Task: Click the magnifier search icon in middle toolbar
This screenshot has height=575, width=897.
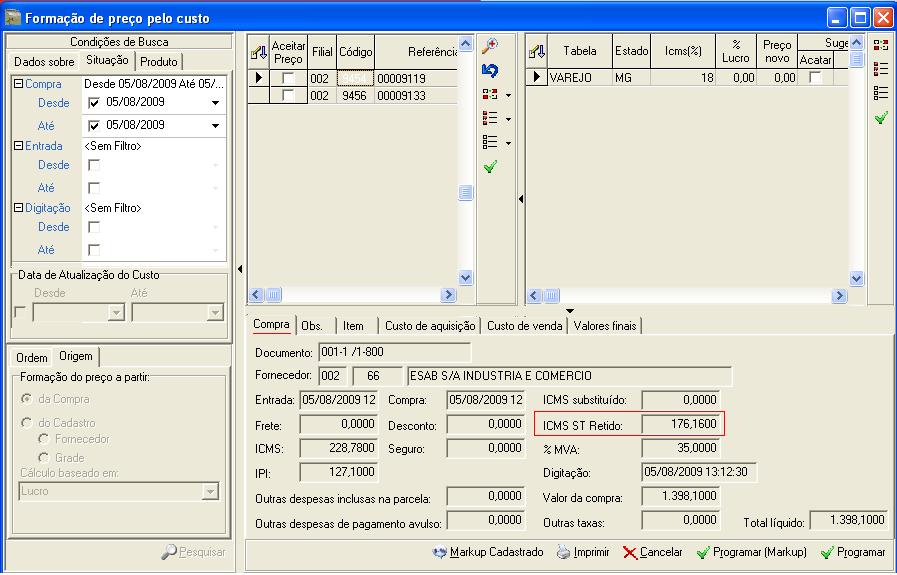Action: point(490,47)
